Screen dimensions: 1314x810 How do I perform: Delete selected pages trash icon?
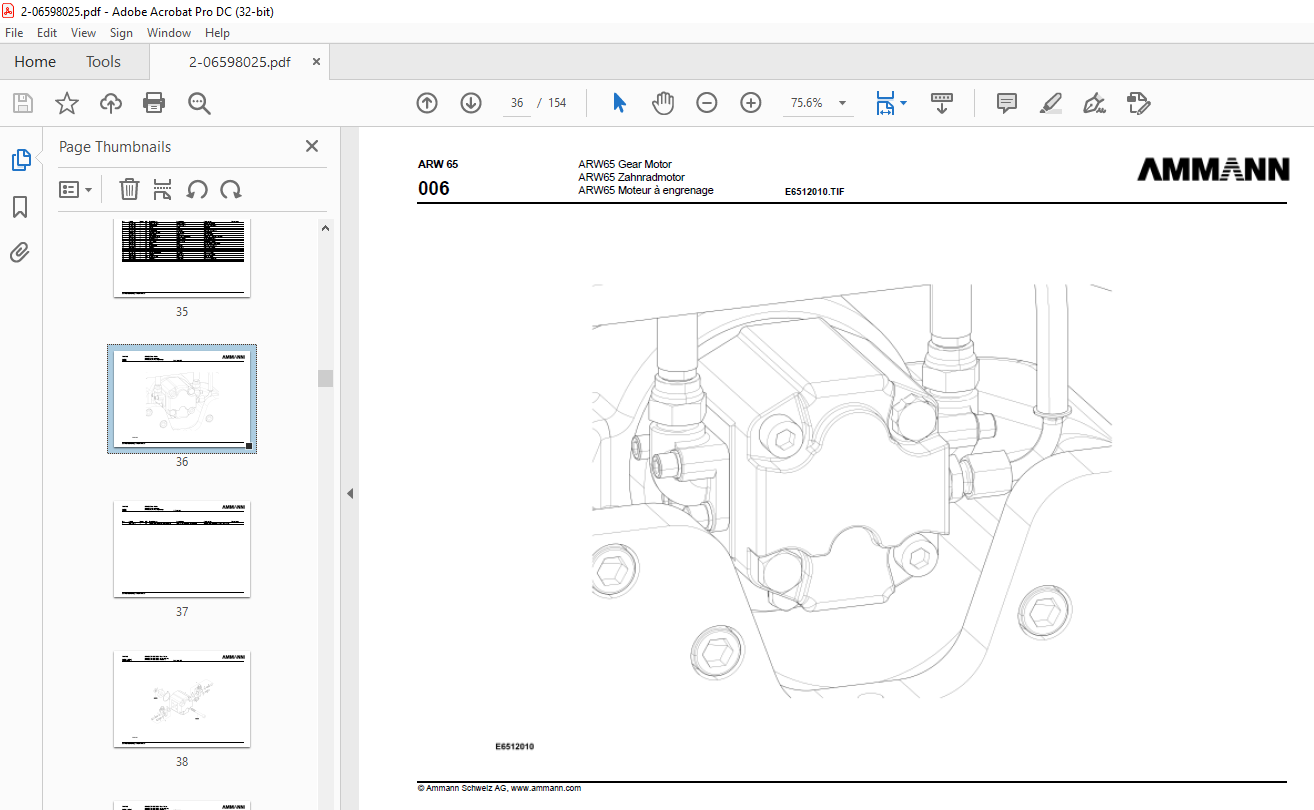pos(129,189)
